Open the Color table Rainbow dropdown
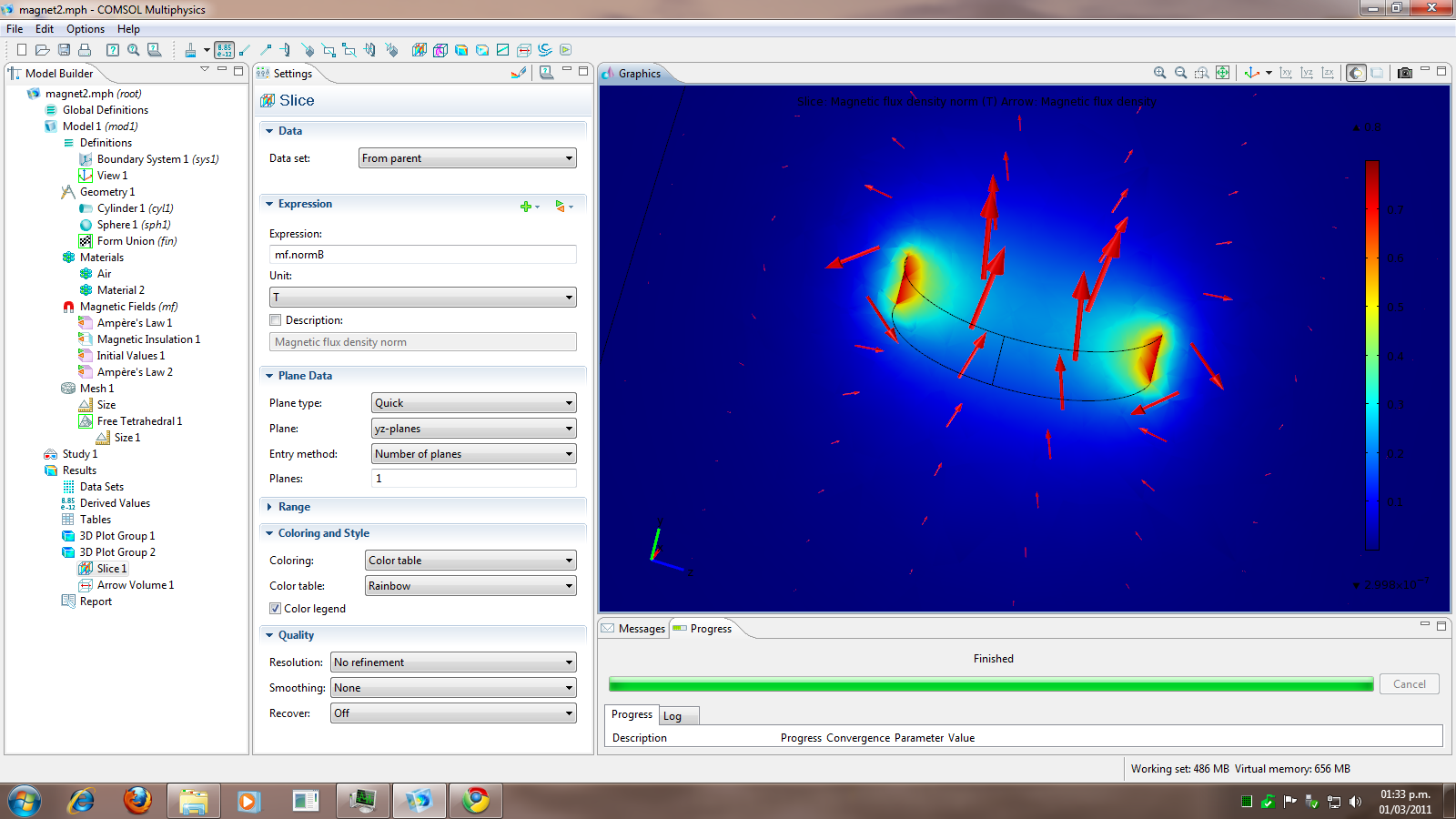Viewport: 1456px width, 819px height. click(470, 586)
